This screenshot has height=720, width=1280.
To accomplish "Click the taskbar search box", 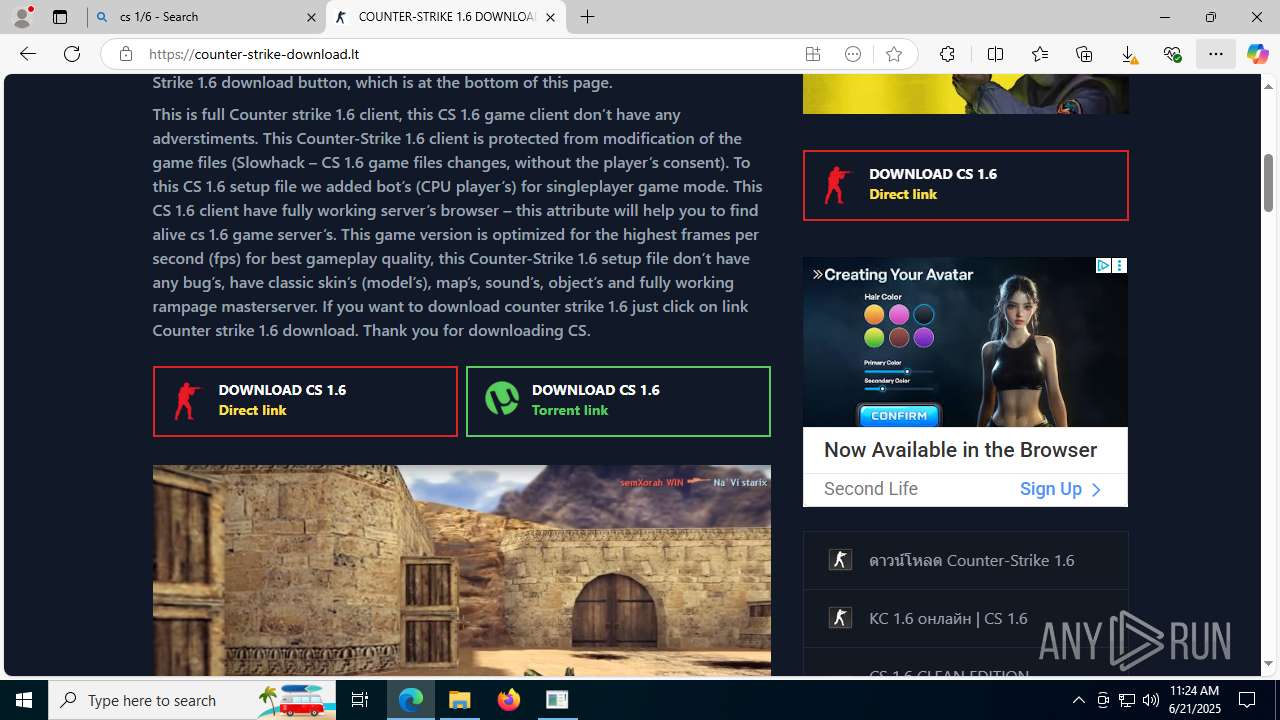I will coord(192,700).
